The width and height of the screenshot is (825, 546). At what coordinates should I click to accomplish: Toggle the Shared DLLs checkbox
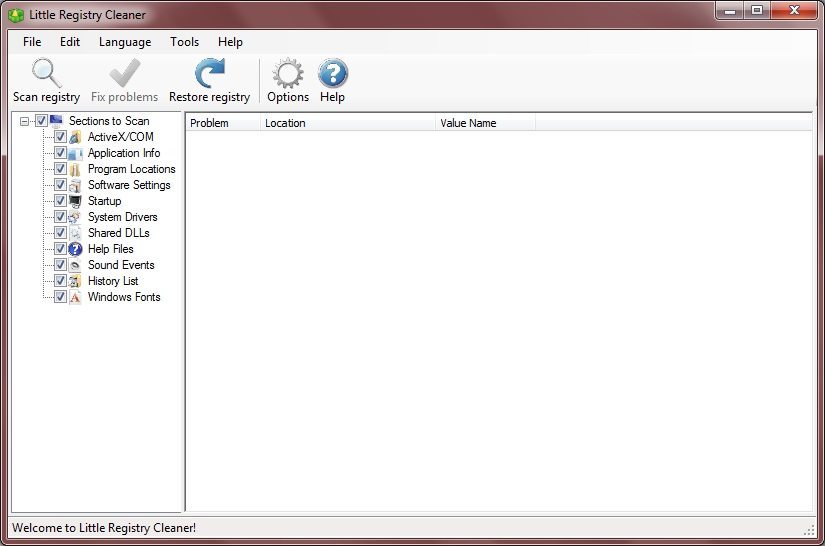[x=60, y=232]
